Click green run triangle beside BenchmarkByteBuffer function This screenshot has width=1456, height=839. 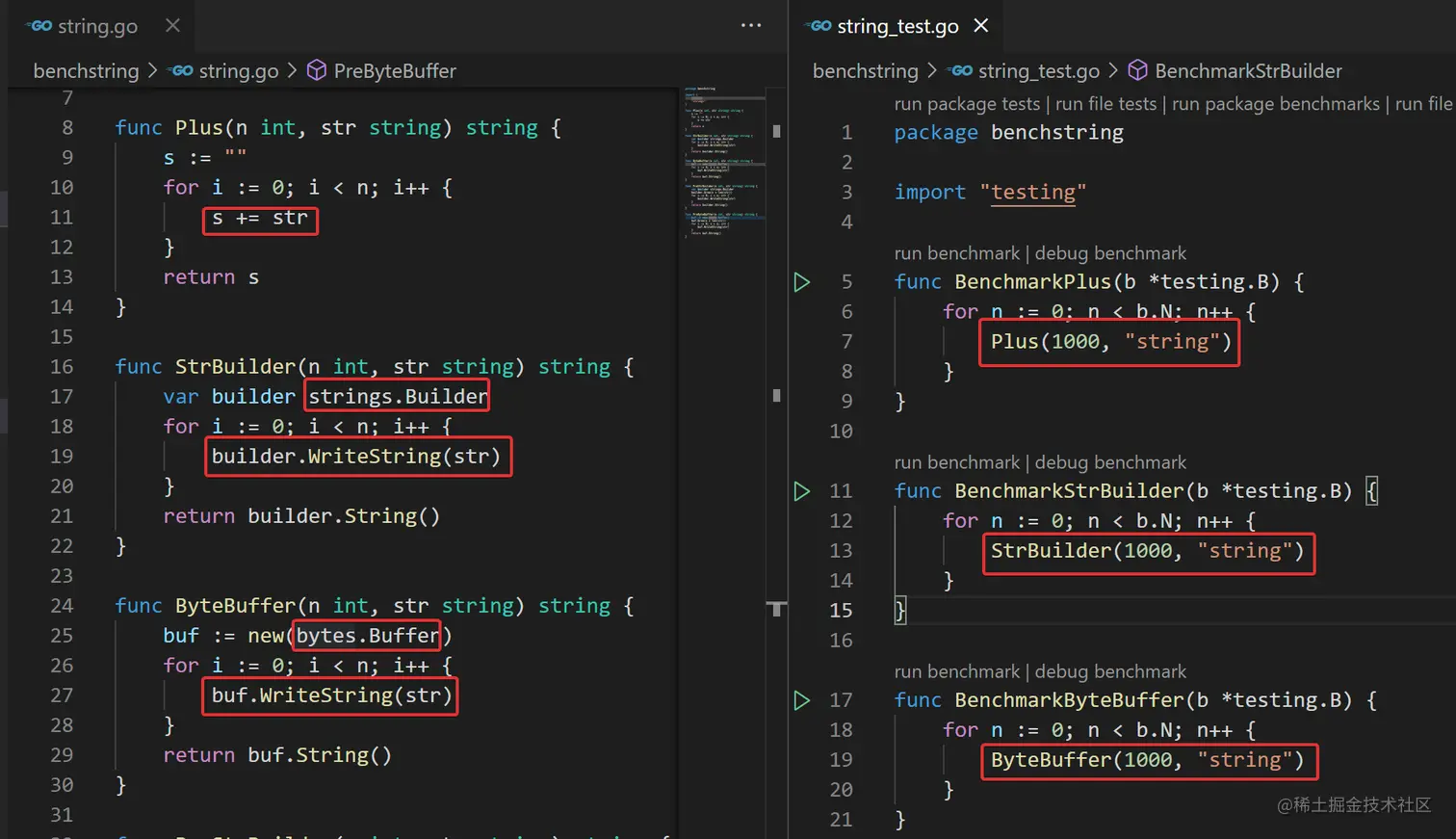tap(801, 700)
